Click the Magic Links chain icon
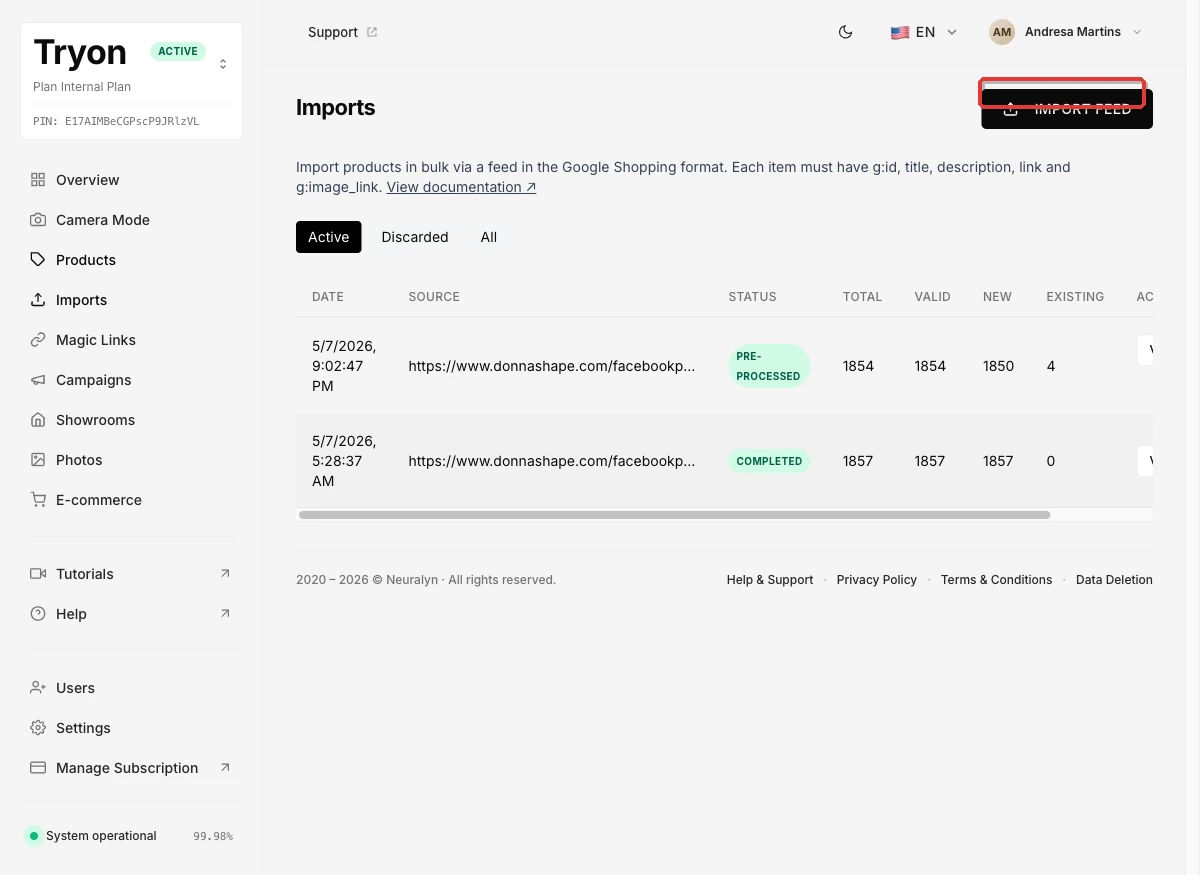1200x875 pixels. 38,340
